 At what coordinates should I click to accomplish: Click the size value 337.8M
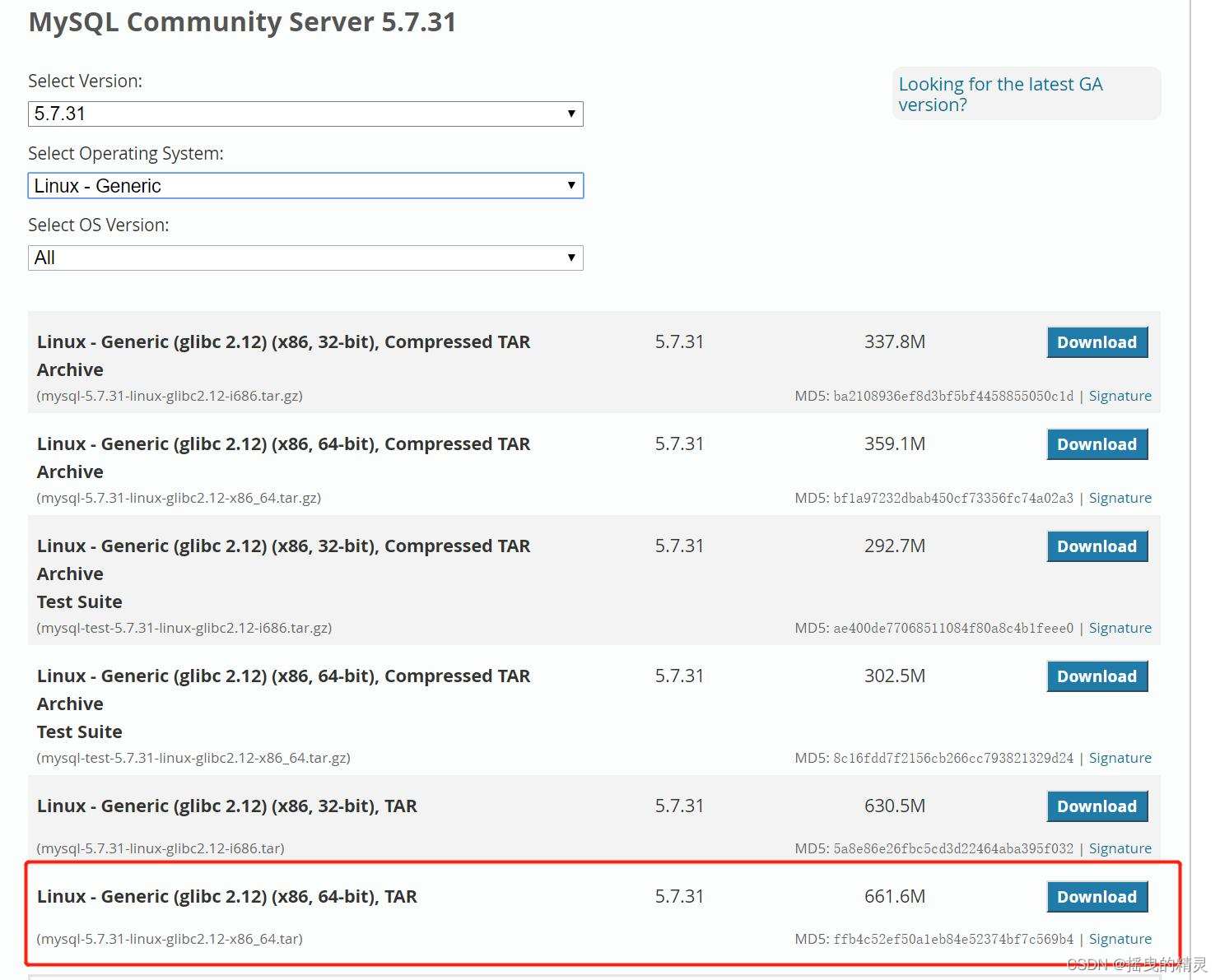point(895,341)
